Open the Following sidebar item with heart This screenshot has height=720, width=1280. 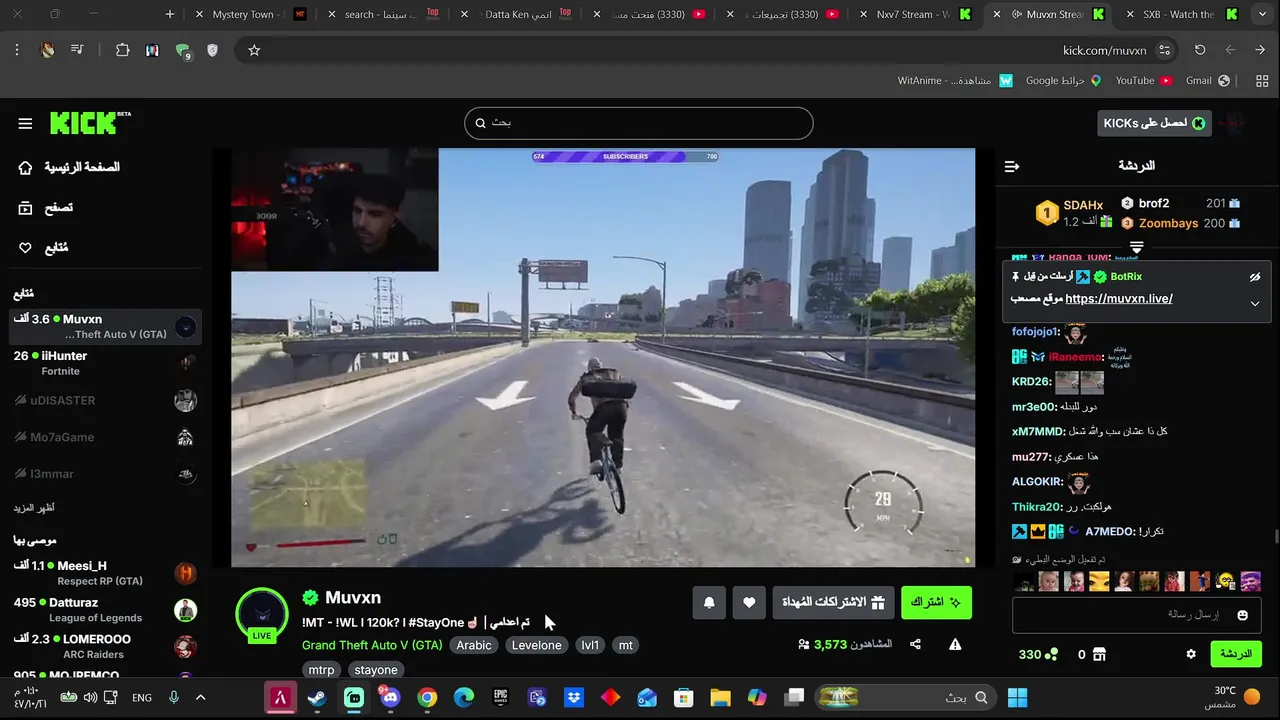(44, 247)
